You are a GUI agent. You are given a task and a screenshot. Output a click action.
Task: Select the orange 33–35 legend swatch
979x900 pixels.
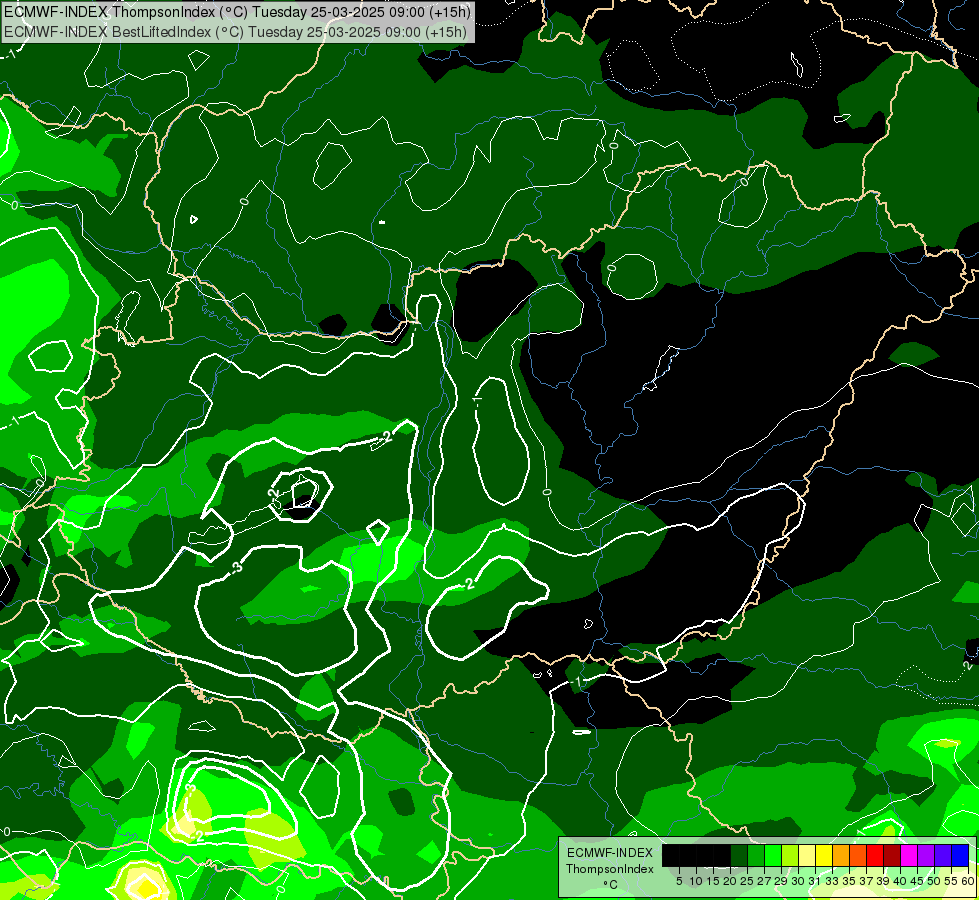(841, 855)
